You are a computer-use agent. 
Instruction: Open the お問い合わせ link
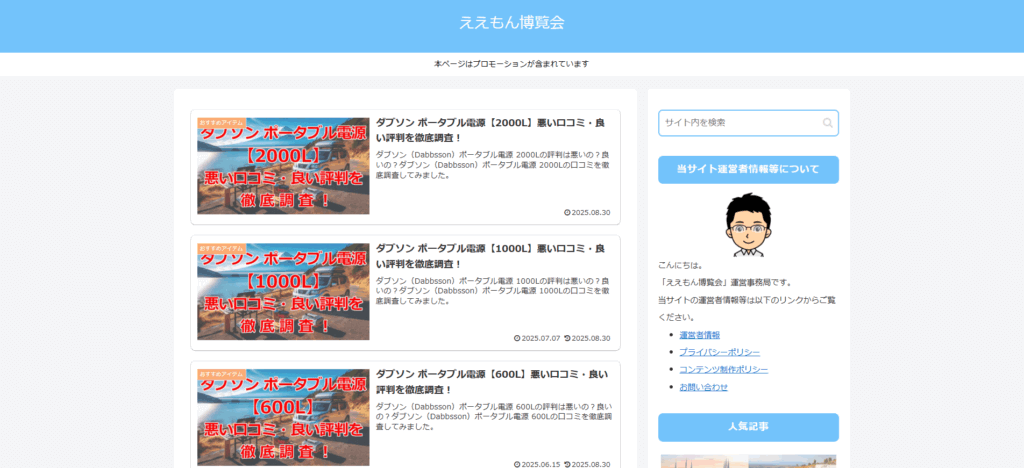(x=703, y=386)
